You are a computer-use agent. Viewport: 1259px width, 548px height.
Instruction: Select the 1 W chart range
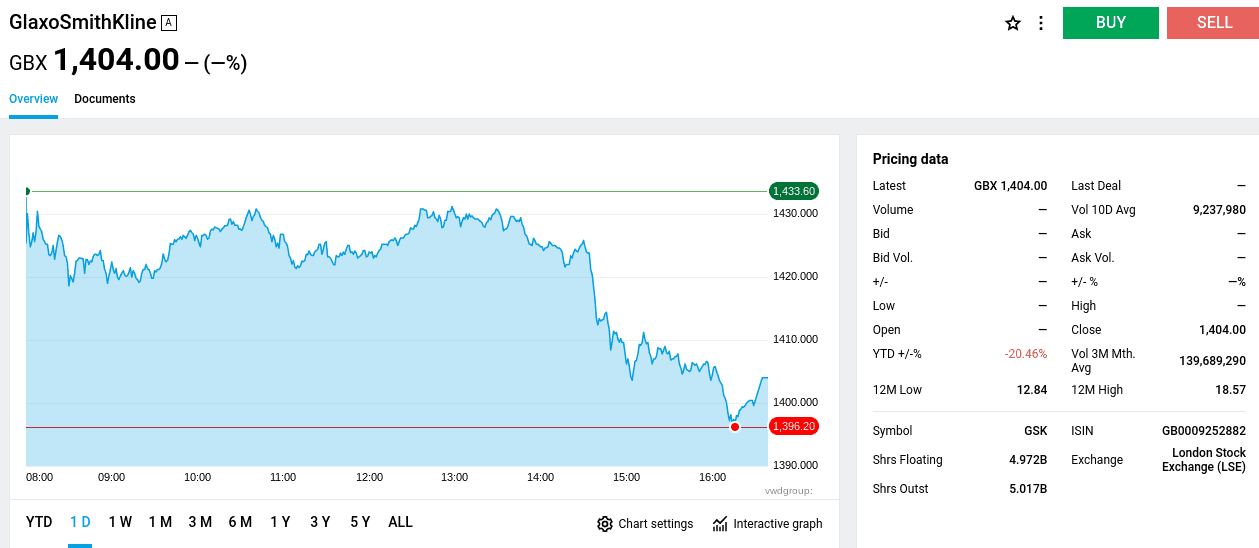pos(120,522)
